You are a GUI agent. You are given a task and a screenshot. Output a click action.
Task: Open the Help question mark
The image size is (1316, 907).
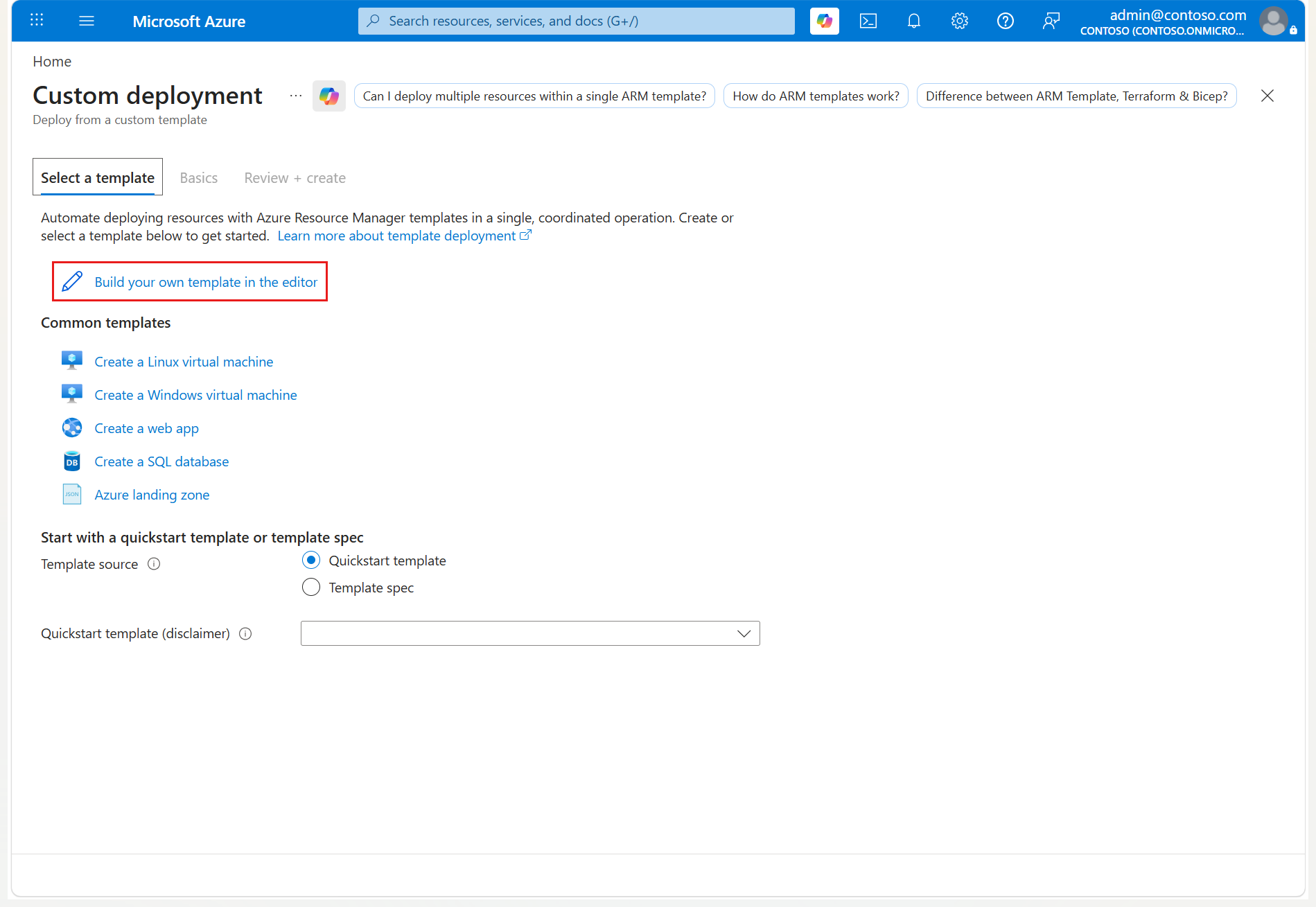pyautogui.click(x=1006, y=21)
